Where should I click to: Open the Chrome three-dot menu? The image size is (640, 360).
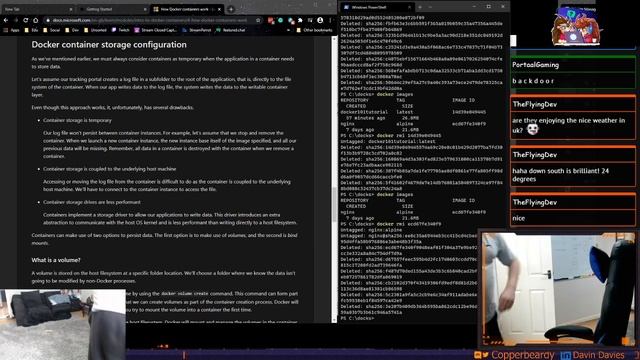330,20
